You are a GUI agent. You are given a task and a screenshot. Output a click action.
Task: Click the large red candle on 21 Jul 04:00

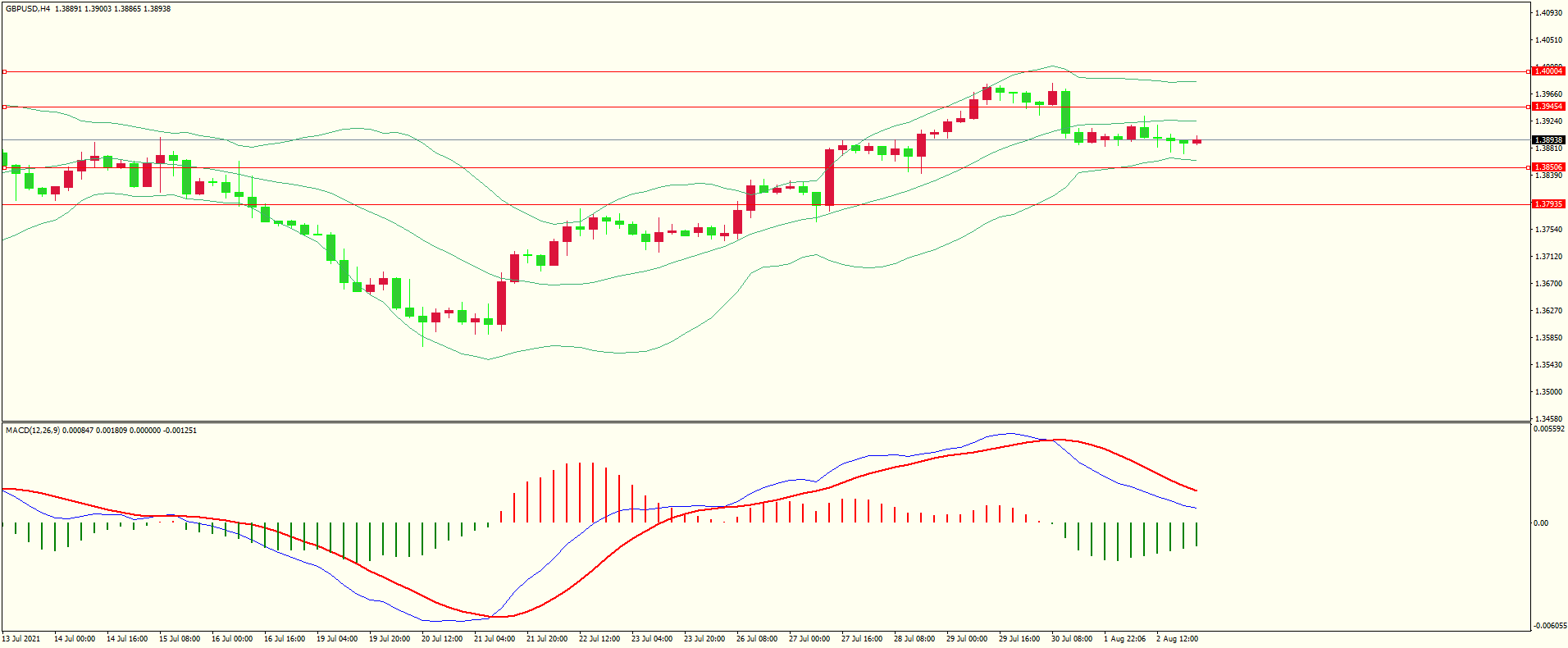501,303
